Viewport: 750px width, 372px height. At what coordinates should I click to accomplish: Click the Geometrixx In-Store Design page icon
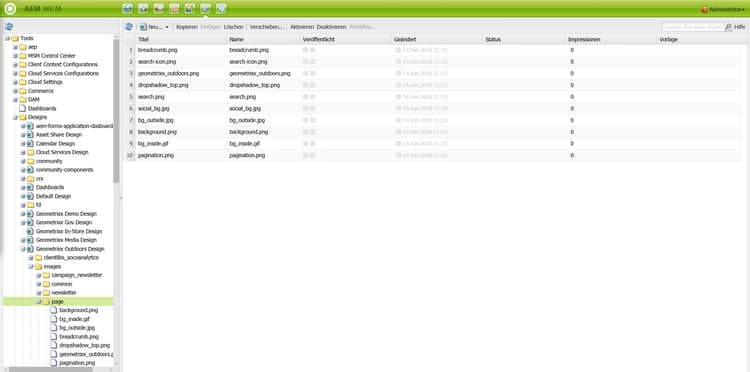tap(30, 231)
